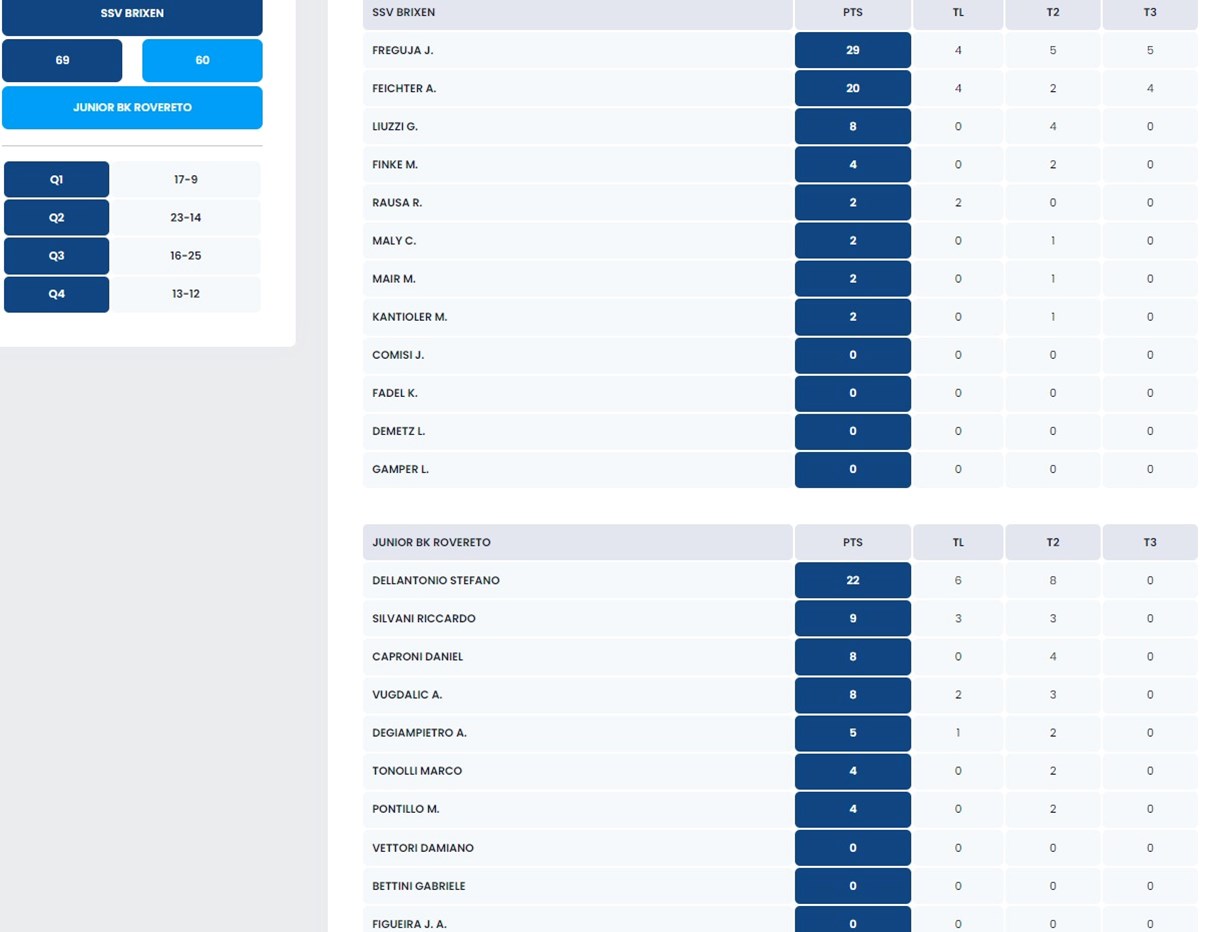This screenshot has height=932, width=1220.
Task: Click the Q3 score 16-25
Action: [185, 256]
